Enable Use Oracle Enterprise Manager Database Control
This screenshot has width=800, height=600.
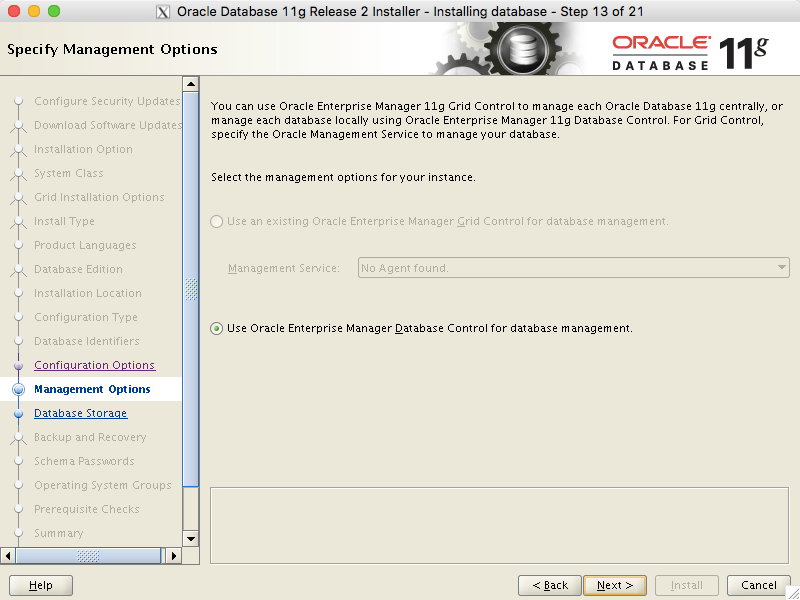216,327
